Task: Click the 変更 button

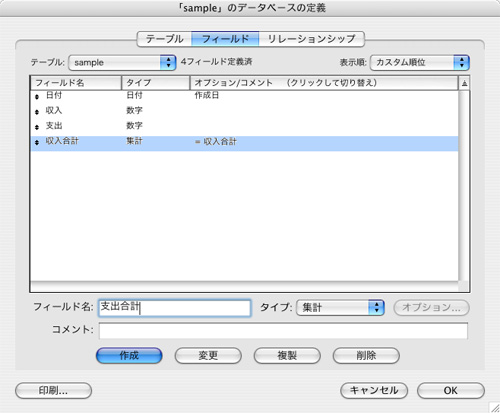Action: (x=208, y=355)
